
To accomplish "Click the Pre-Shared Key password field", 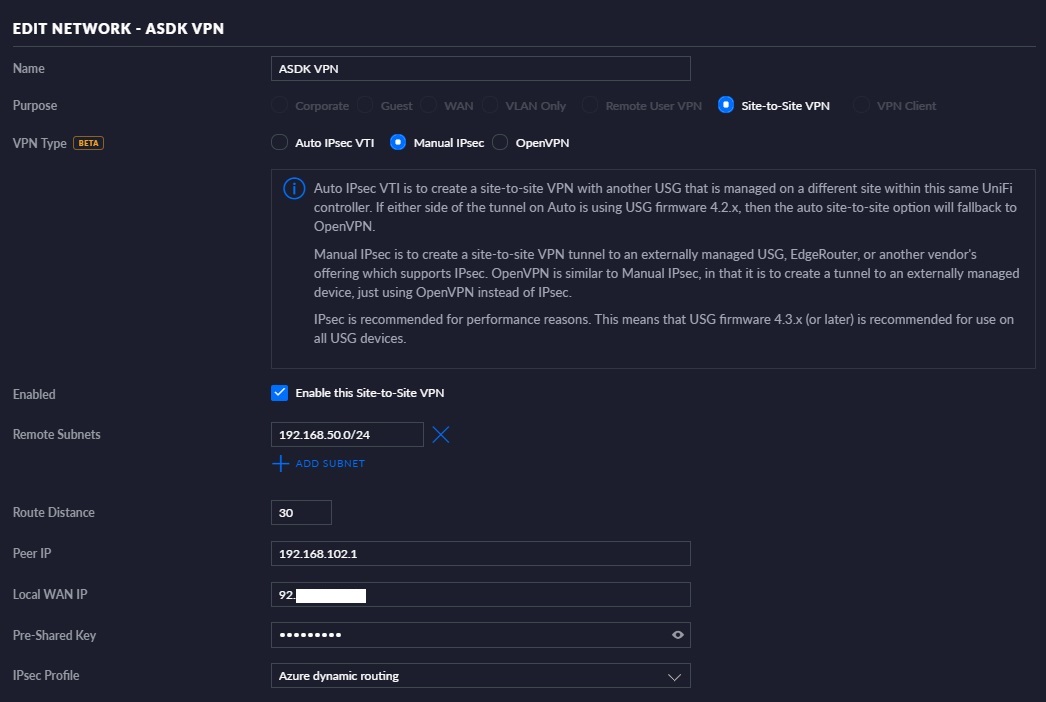I will [x=465, y=635].
